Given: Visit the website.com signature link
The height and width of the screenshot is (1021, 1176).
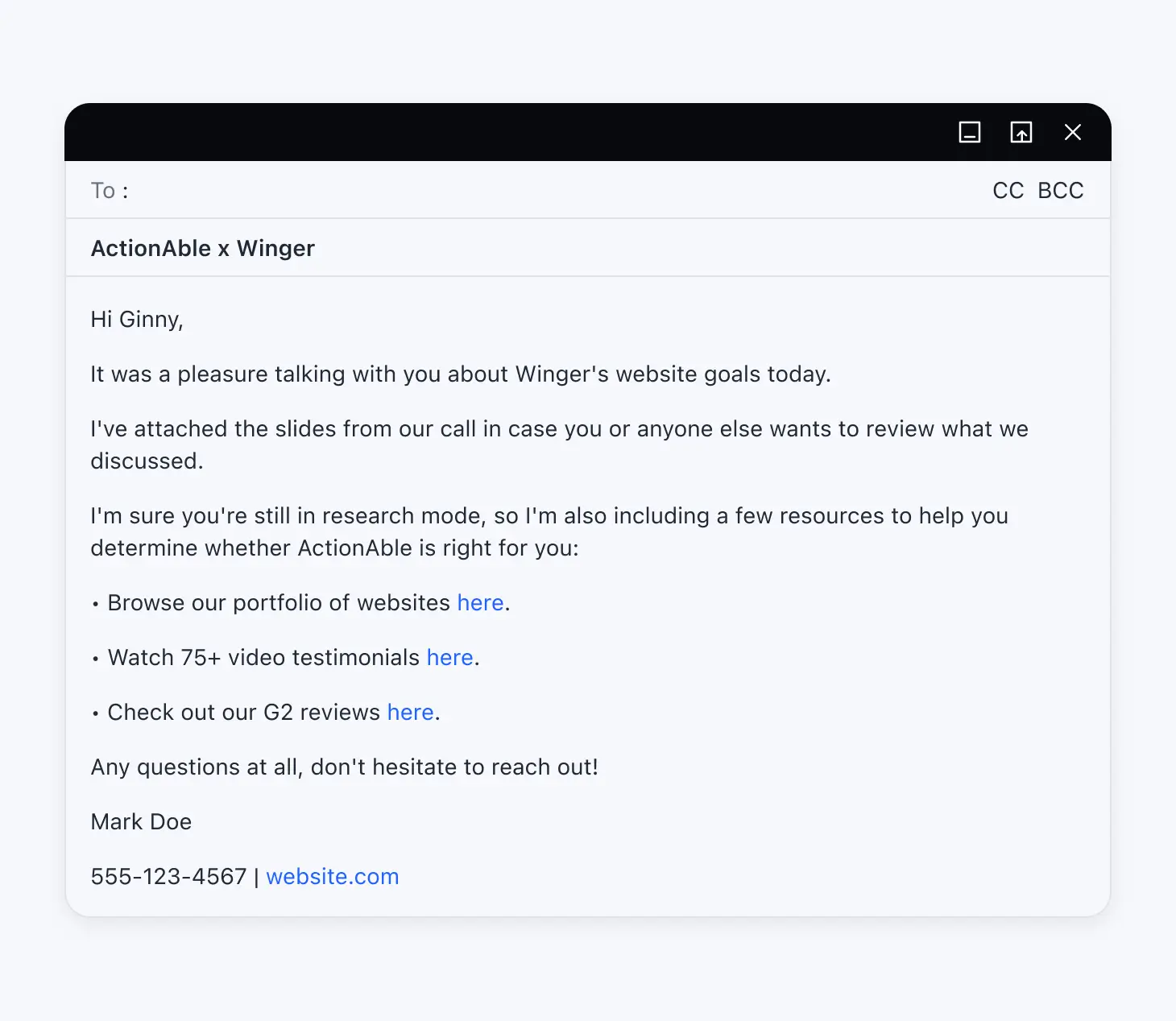Looking at the screenshot, I should (x=332, y=877).
